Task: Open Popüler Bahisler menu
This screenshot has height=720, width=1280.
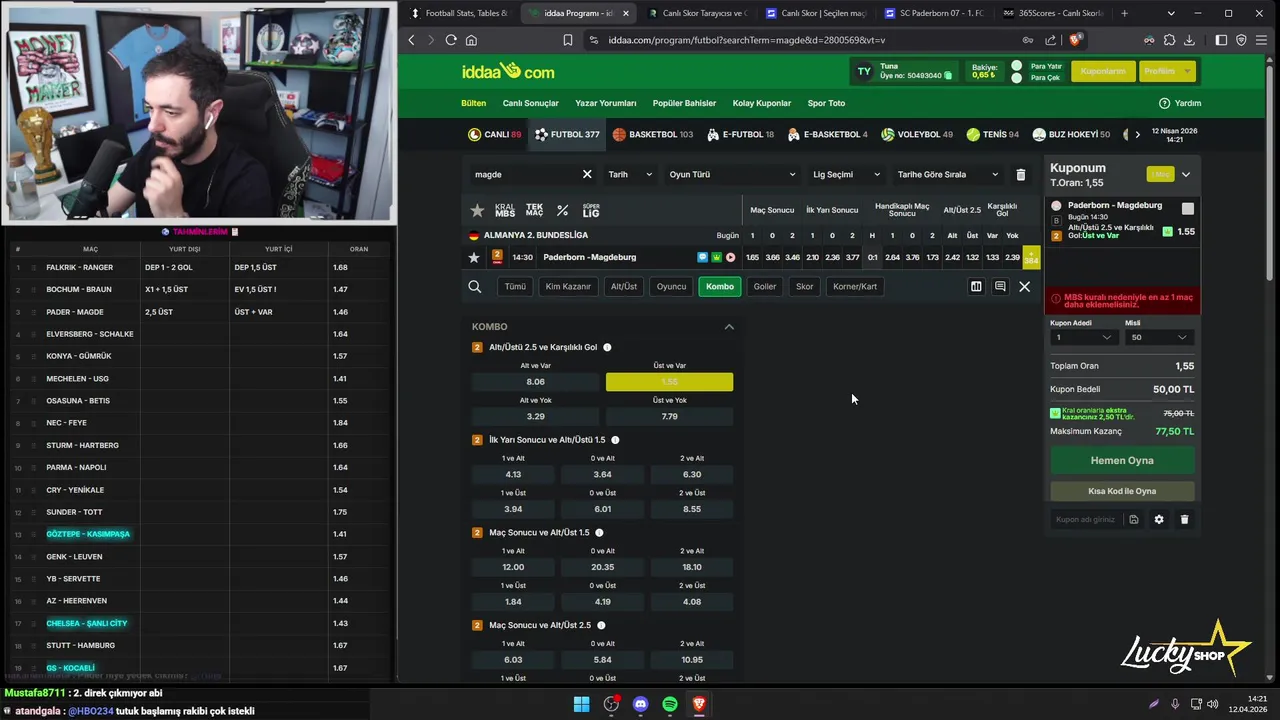Action: pyautogui.click(x=685, y=103)
